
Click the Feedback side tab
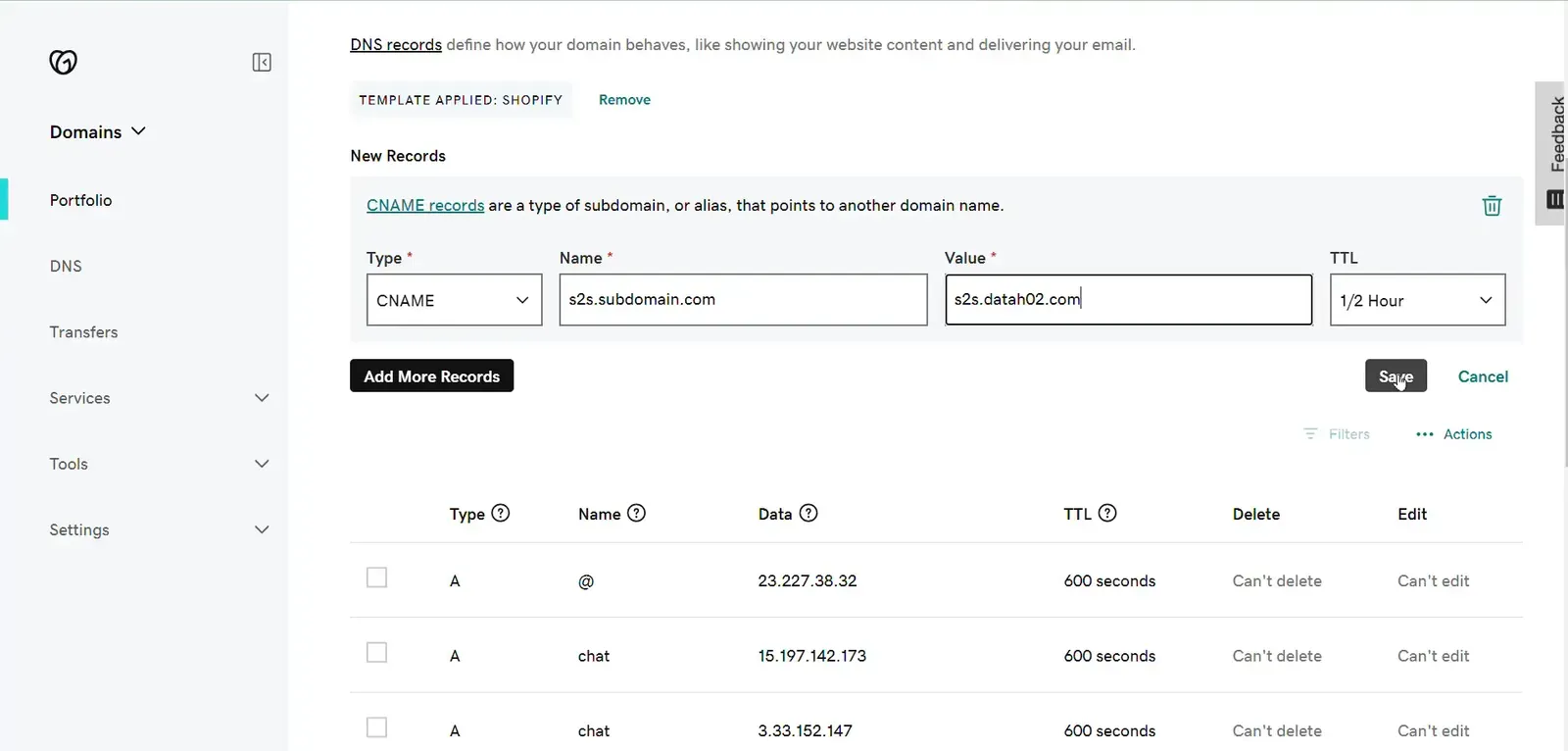1551,153
